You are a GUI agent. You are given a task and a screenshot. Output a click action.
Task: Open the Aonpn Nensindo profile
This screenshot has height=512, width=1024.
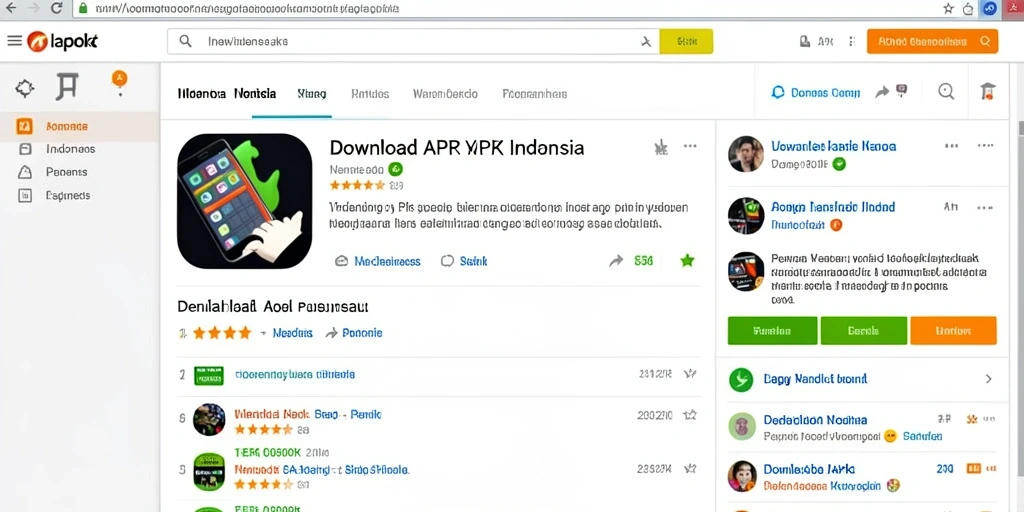click(833, 207)
